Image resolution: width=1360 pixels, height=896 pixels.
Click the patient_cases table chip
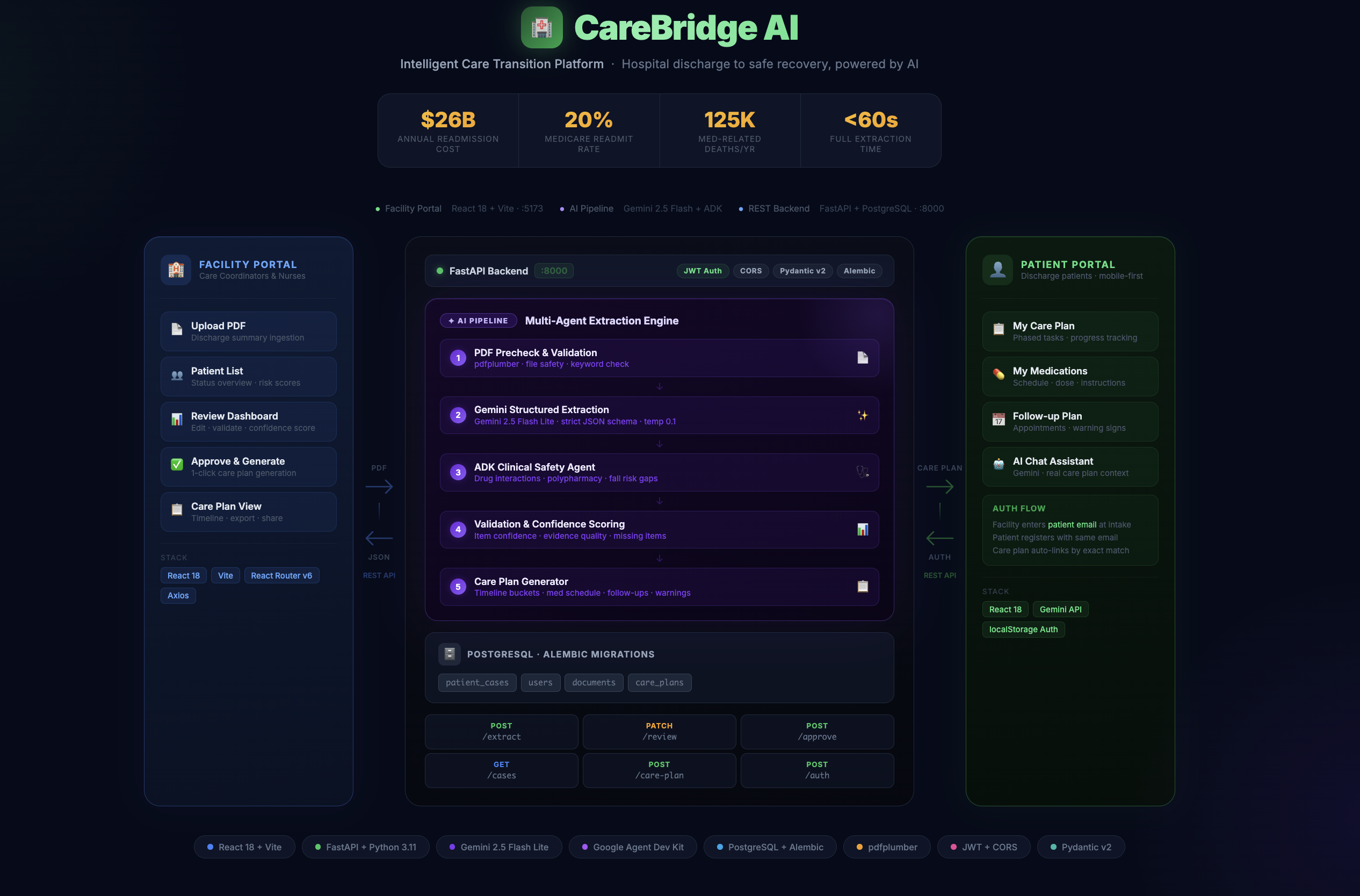click(x=476, y=682)
